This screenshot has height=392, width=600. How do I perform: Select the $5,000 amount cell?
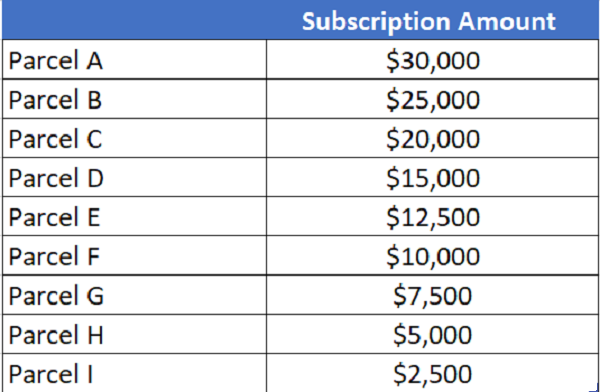click(432, 334)
